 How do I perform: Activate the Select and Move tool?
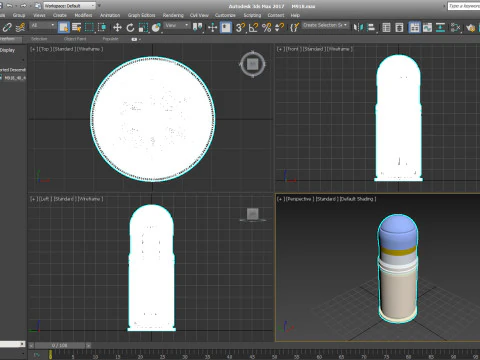(117, 27)
